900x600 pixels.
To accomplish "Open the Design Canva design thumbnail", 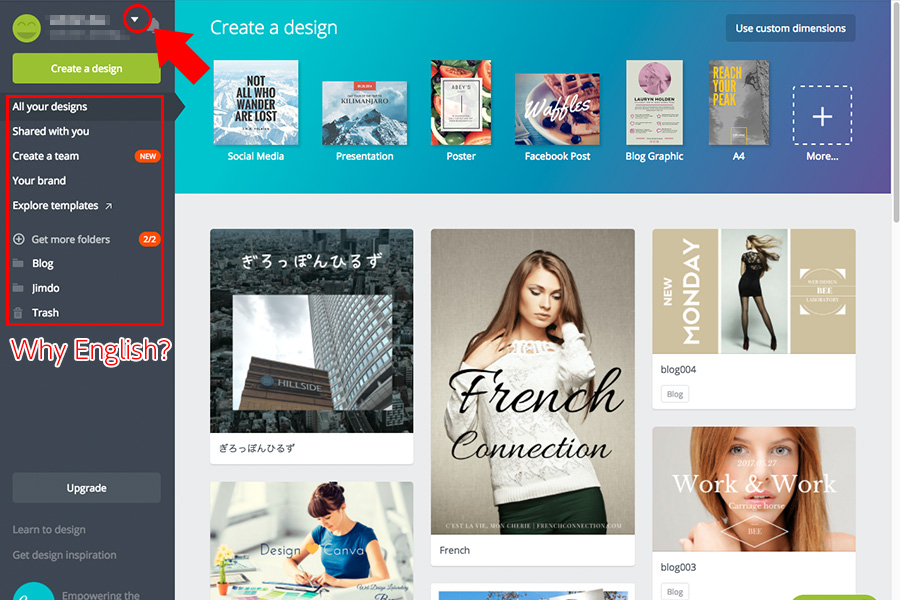I will coord(312,541).
